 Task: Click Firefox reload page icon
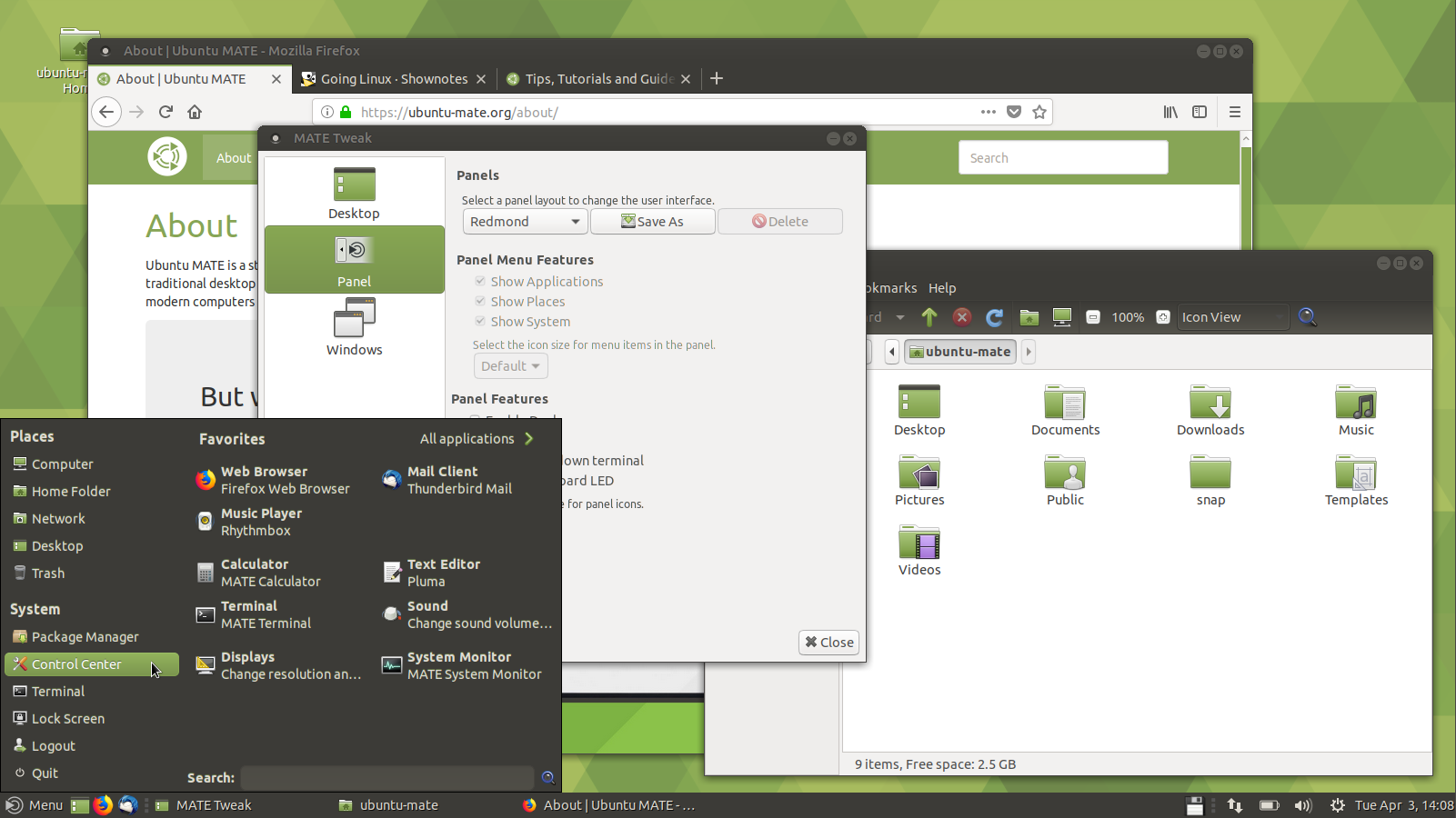[166, 112]
